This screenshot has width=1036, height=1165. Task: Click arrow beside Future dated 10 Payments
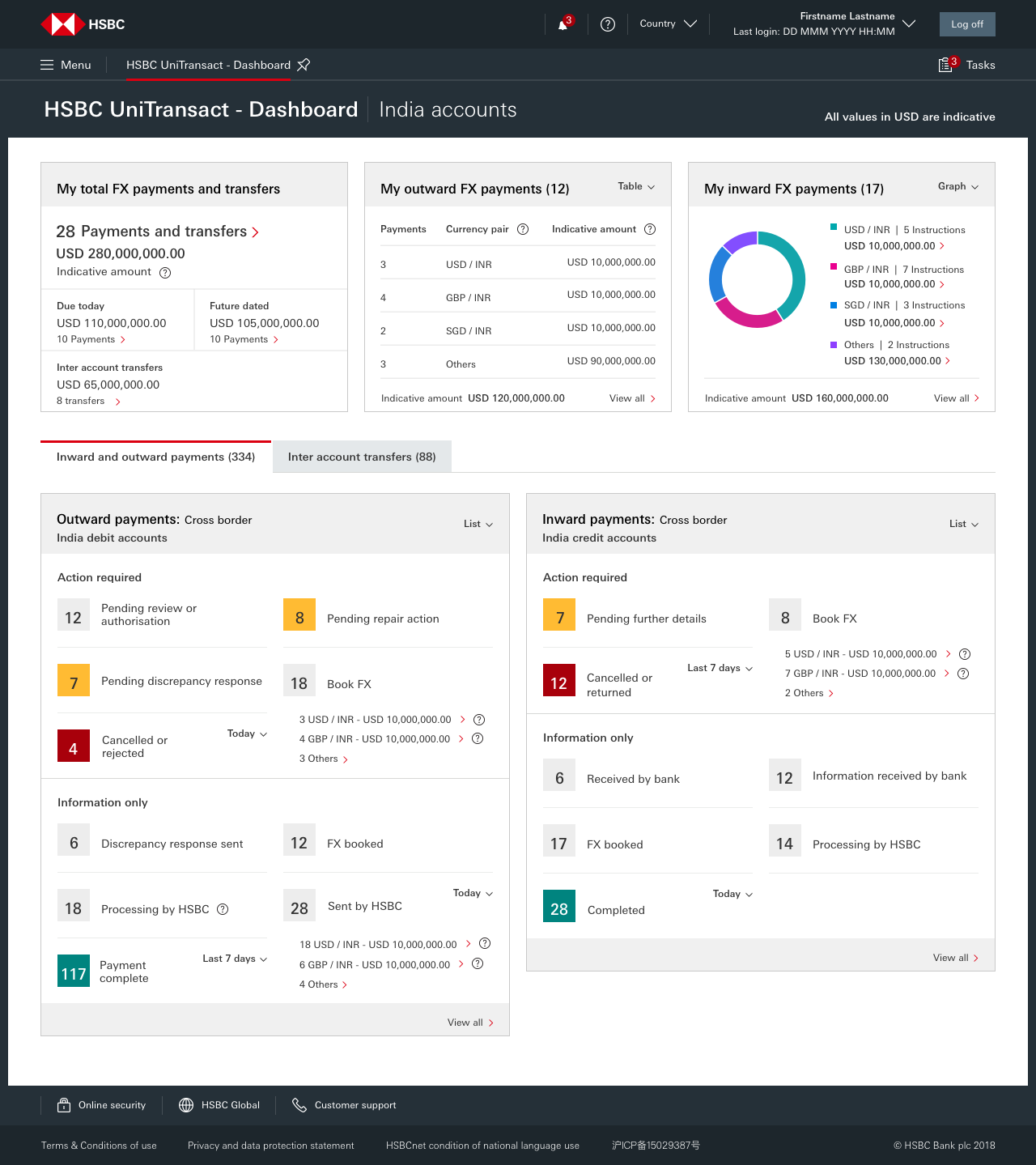click(x=276, y=340)
